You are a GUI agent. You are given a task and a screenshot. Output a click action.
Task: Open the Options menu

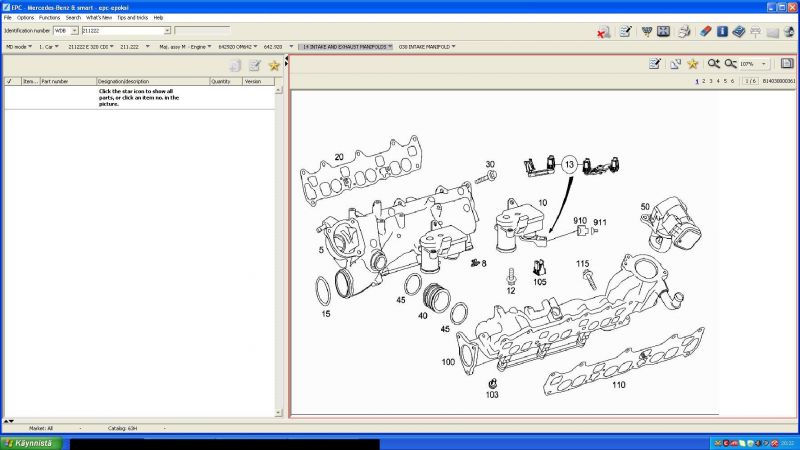[26, 17]
